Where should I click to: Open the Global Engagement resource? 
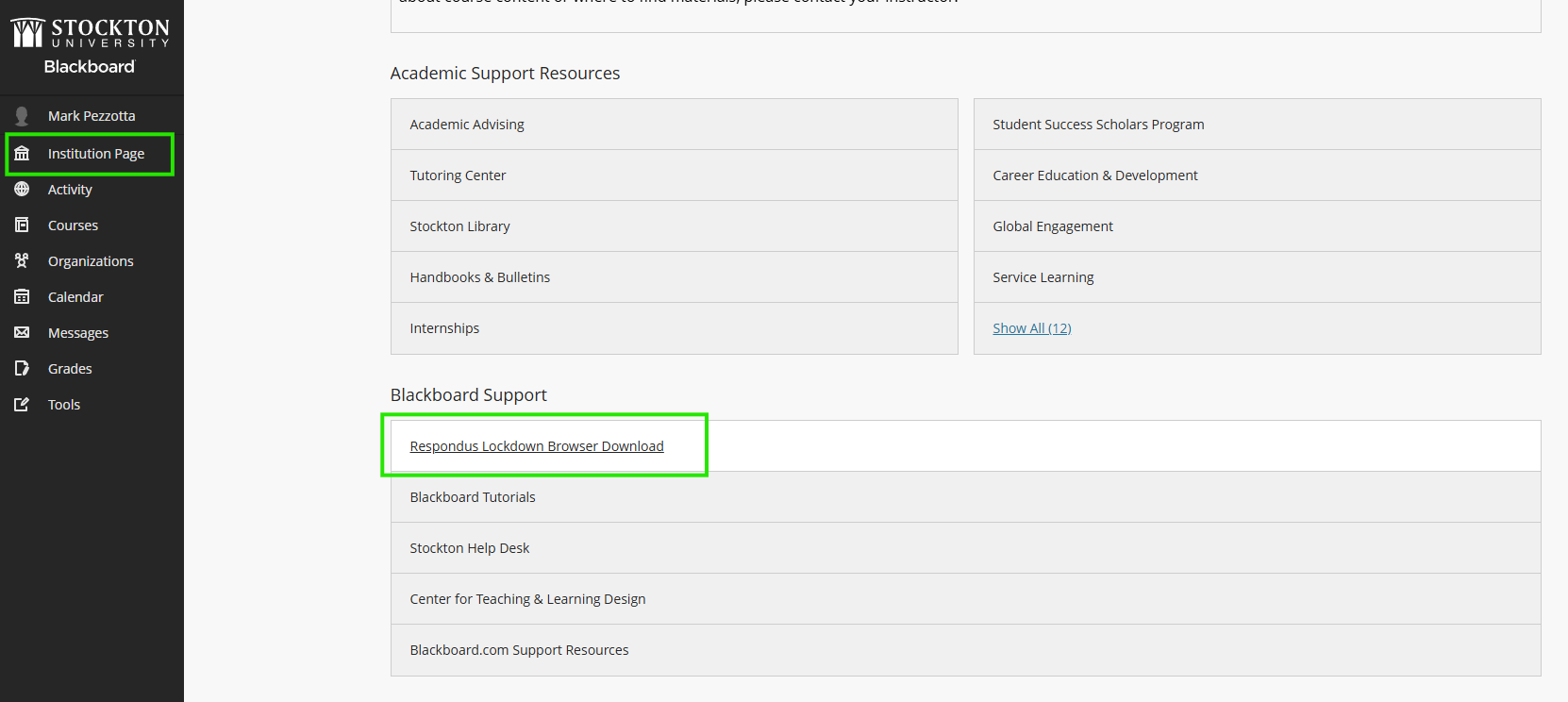tap(1258, 226)
